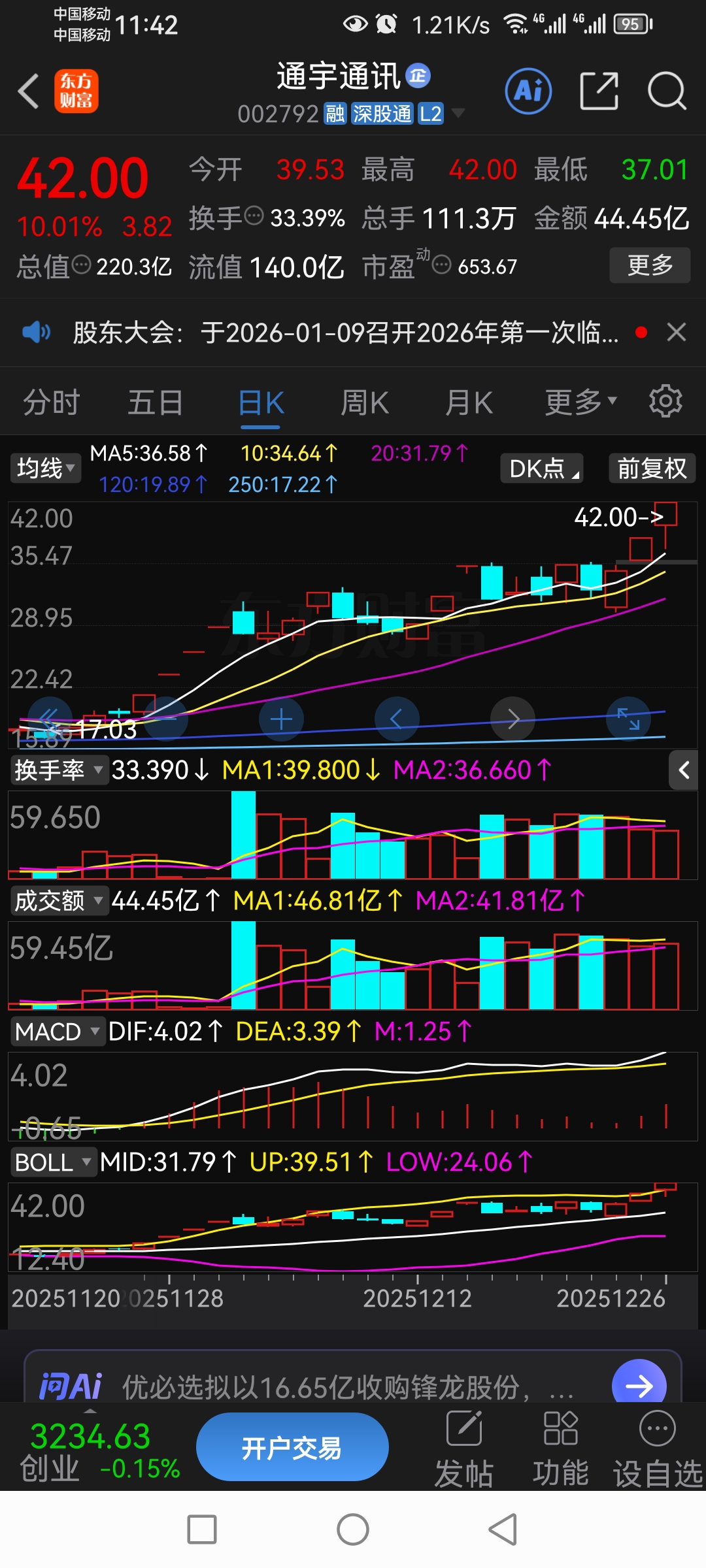Open the 换手率 indicator dropdown
This screenshot has height=1568, width=706.
[x=59, y=770]
